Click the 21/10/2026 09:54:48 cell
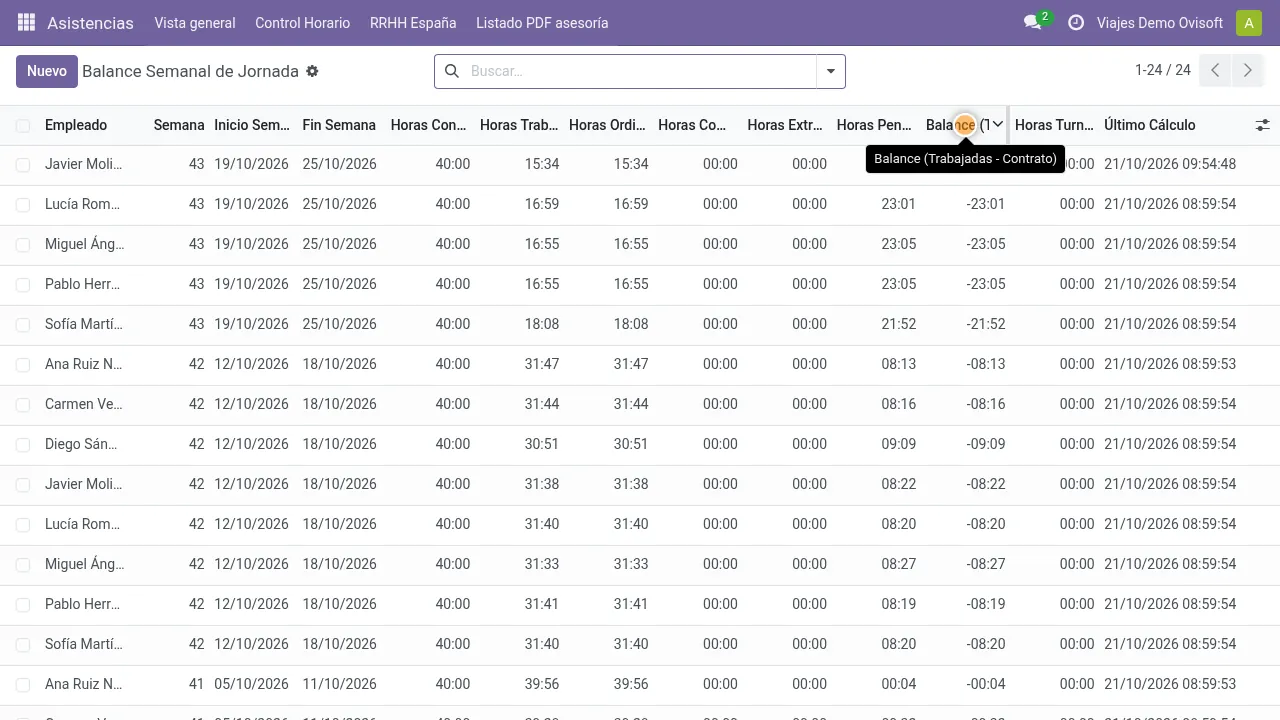 coord(1170,164)
